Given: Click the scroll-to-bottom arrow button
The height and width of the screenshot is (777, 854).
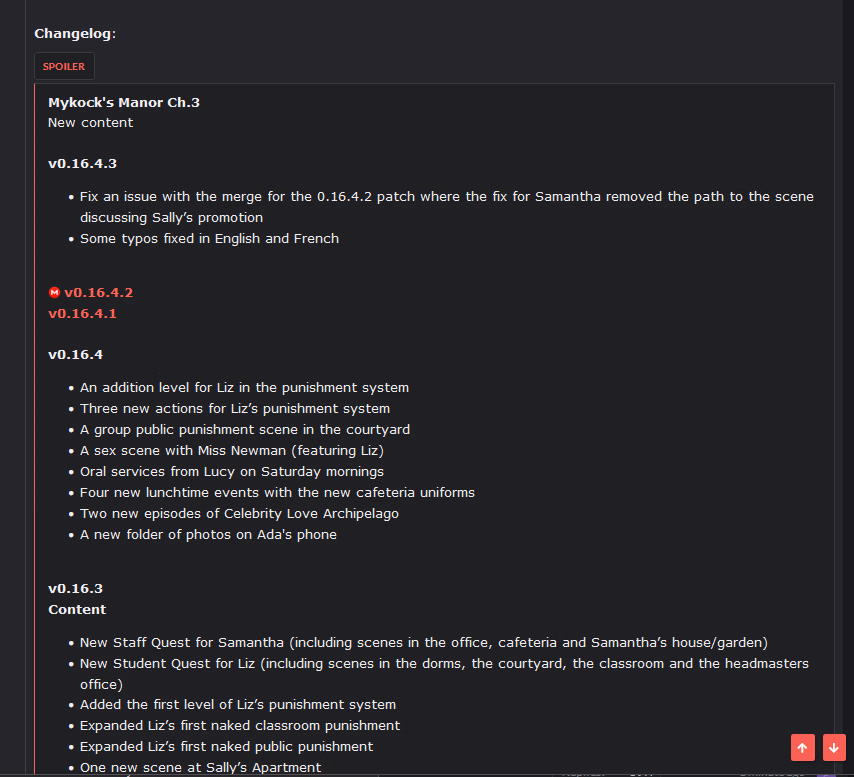Looking at the screenshot, I should click(834, 747).
